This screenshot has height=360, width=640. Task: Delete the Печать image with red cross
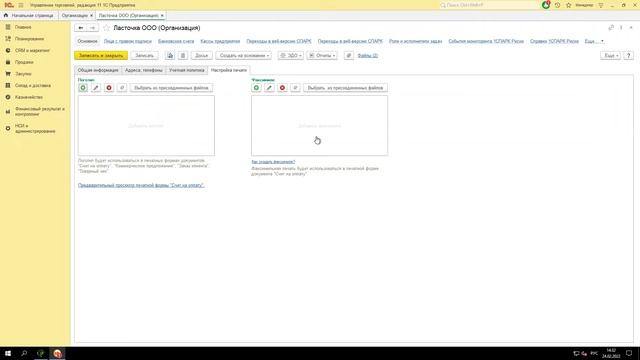(x=109, y=88)
